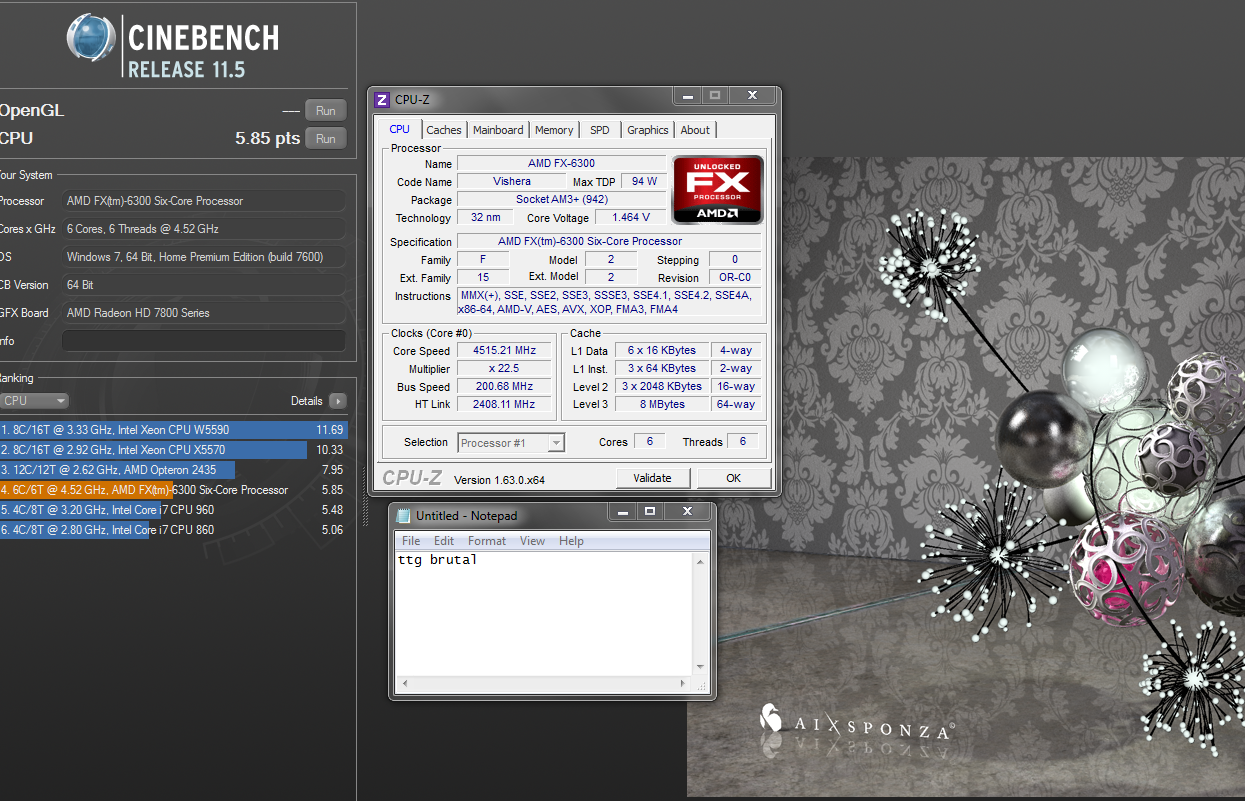Click the Revision value OR-C0
Screen dimensions: 1245x801
[x=735, y=278]
